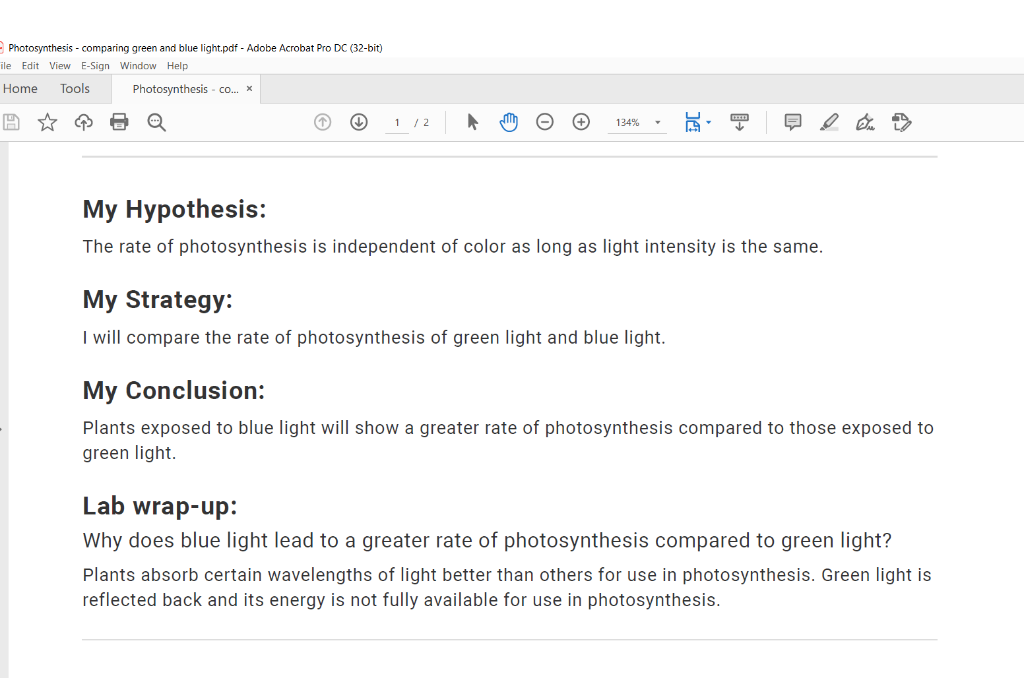Open the Help menu

click(x=177, y=66)
